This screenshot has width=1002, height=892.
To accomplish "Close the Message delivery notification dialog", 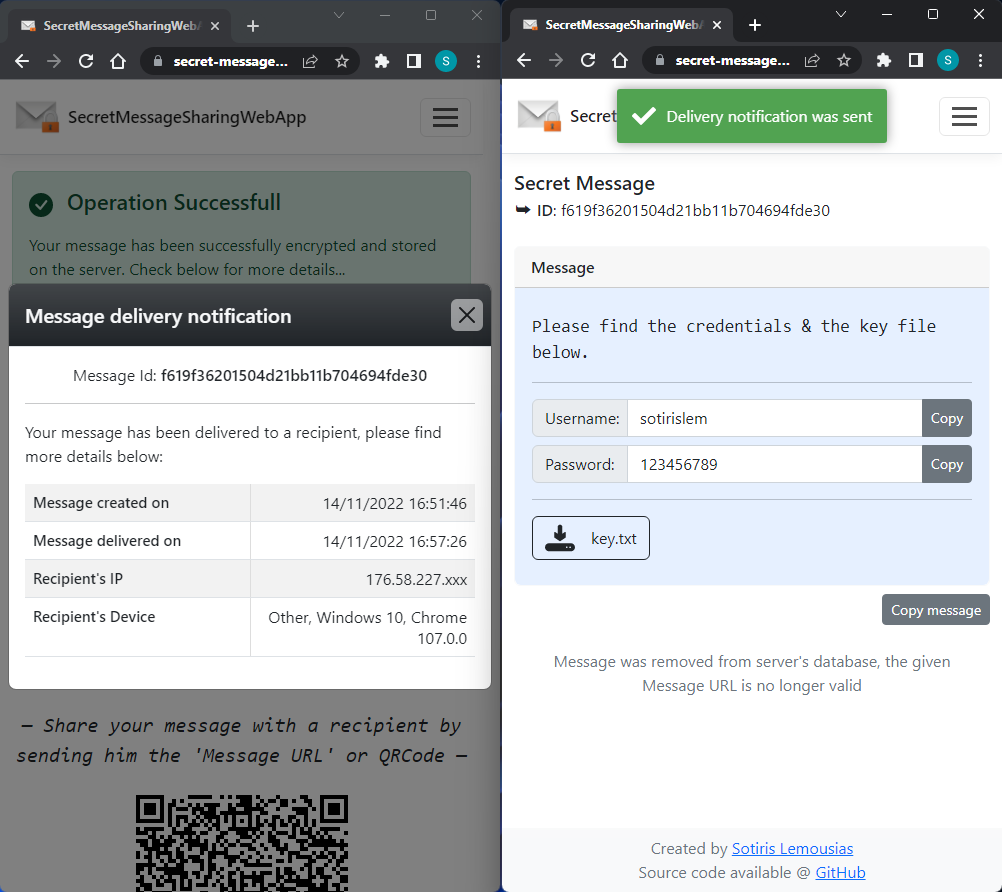I will [466, 315].
